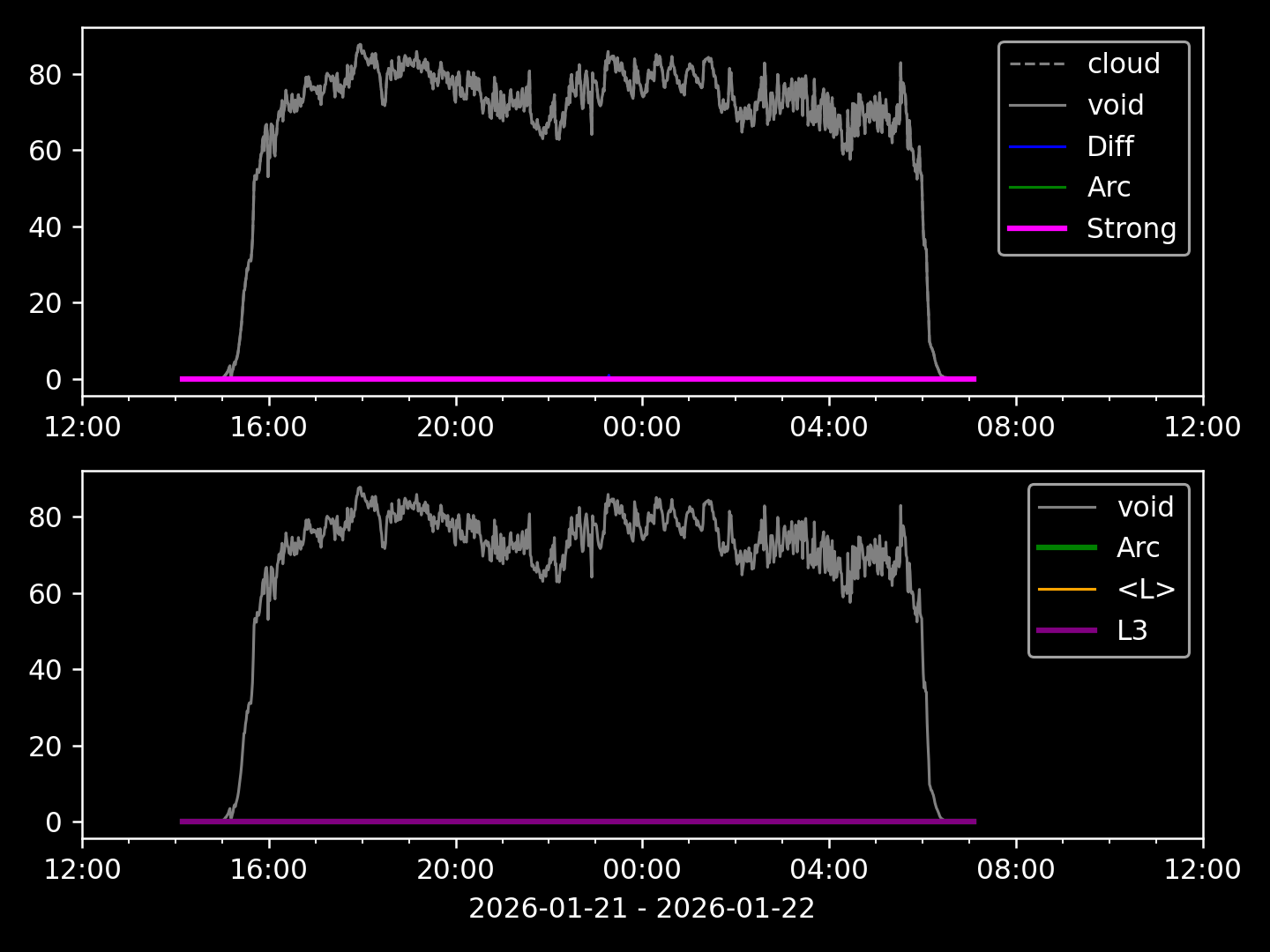This screenshot has height=952, width=1270.
Task: Click the 00:00 tick label on upper chart
Action: tap(641, 428)
